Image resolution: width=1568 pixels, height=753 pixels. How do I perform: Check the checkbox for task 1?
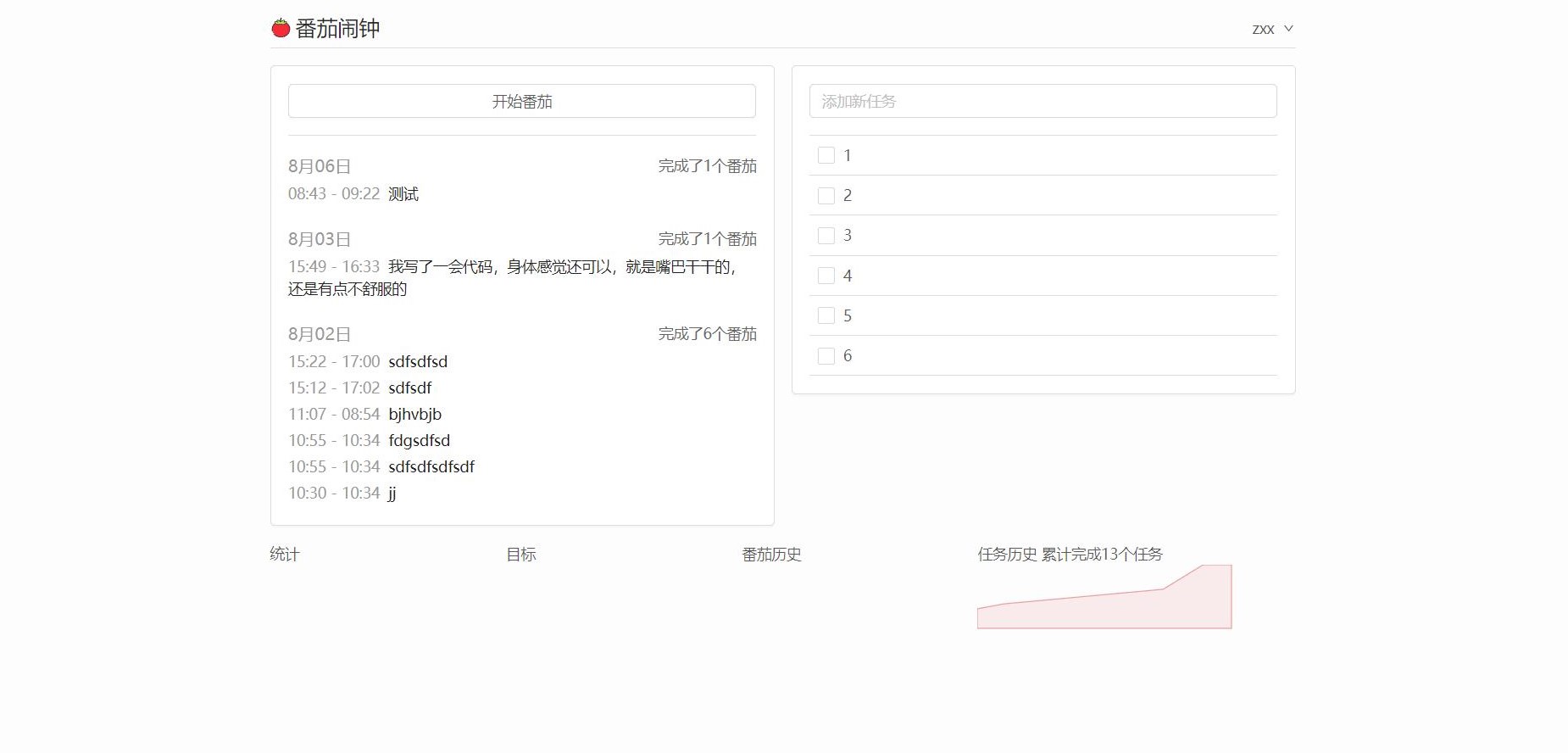[826, 155]
